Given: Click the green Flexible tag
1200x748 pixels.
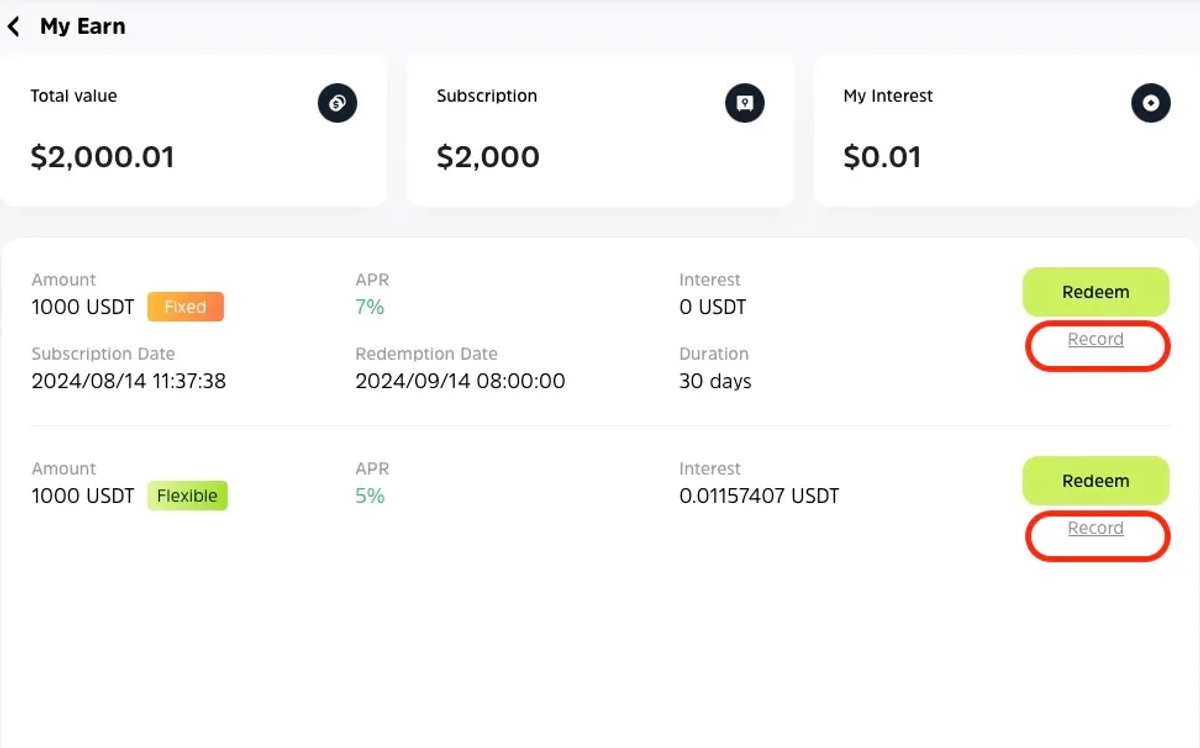Looking at the screenshot, I should click(187, 496).
